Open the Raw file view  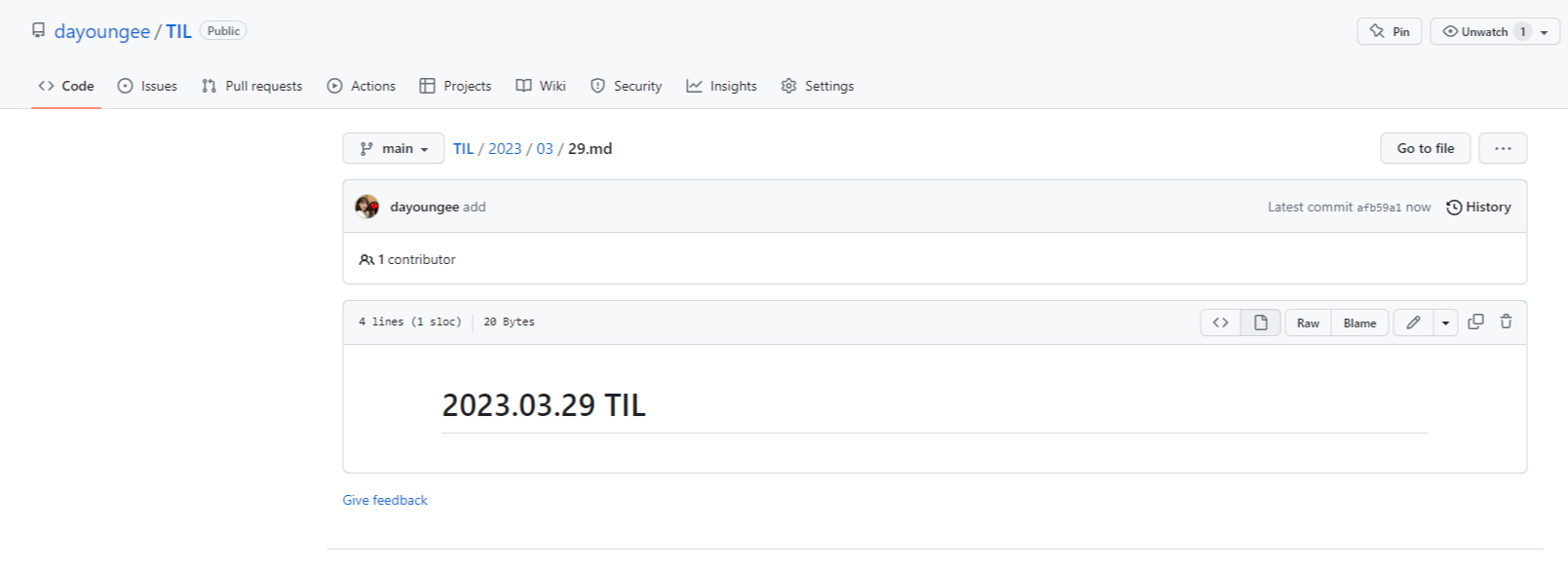1308,322
